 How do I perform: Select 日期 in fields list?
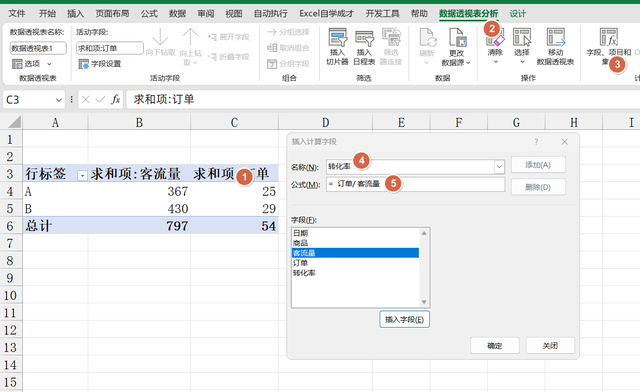point(355,233)
